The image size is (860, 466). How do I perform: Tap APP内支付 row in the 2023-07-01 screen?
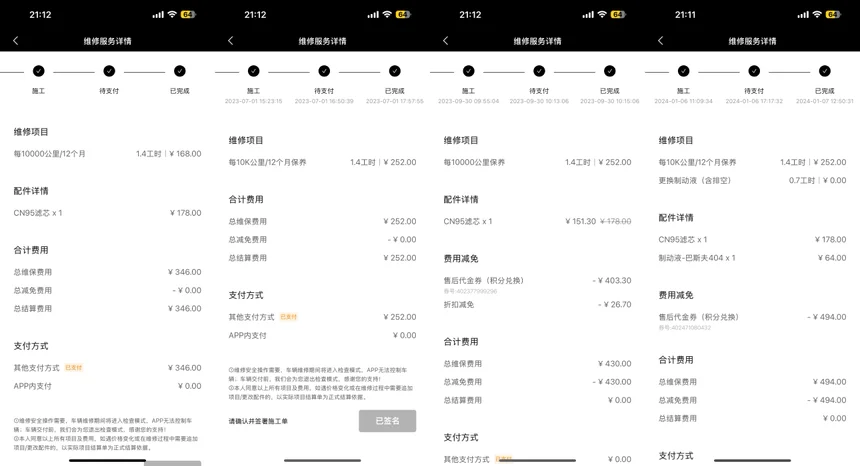pos(322,335)
